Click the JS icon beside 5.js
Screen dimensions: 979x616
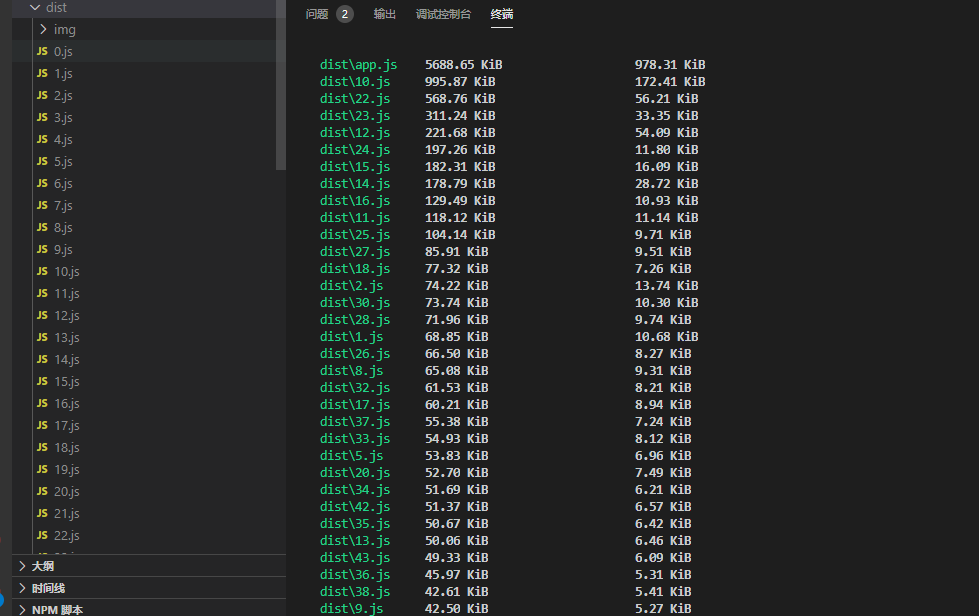(x=42, y=161)
